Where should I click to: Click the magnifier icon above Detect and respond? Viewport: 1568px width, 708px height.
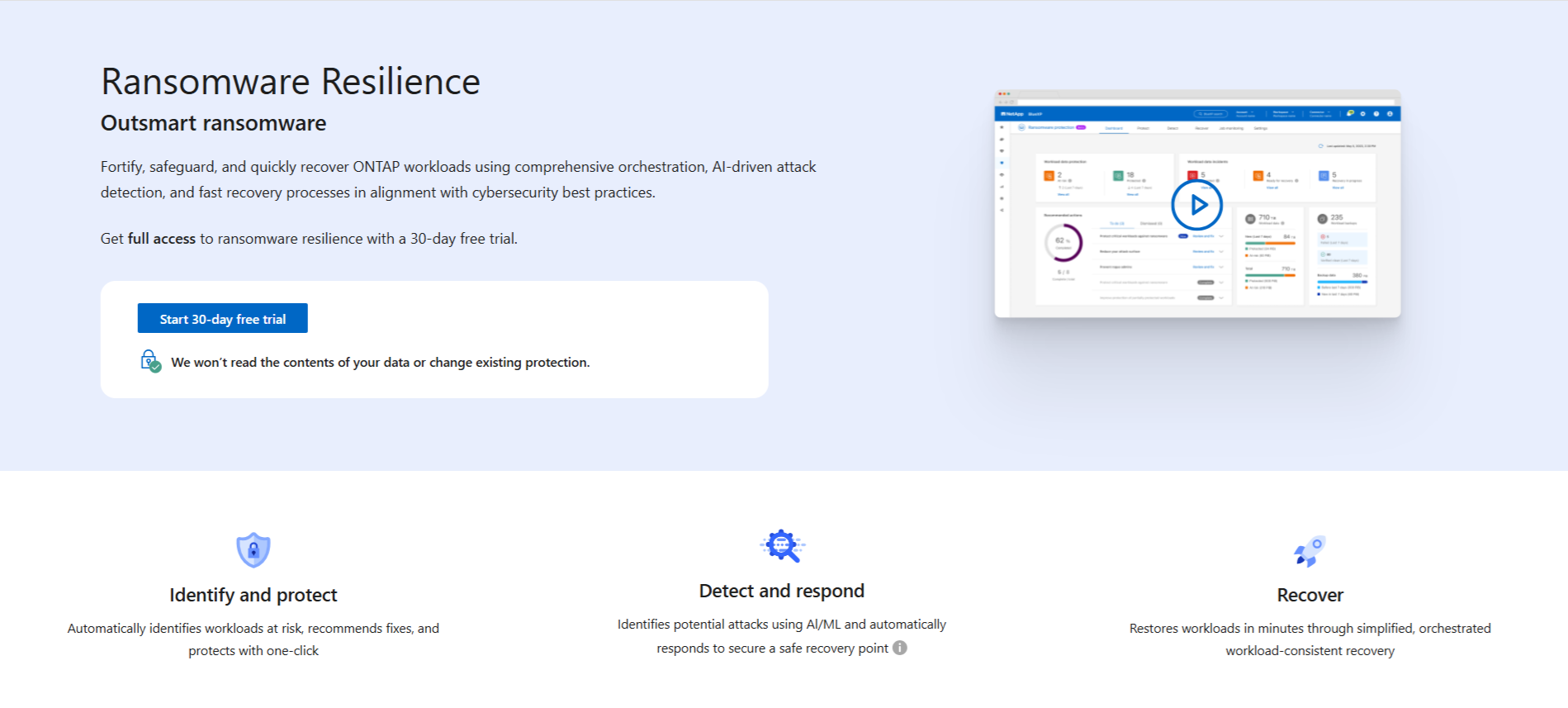tap(782, 546)
